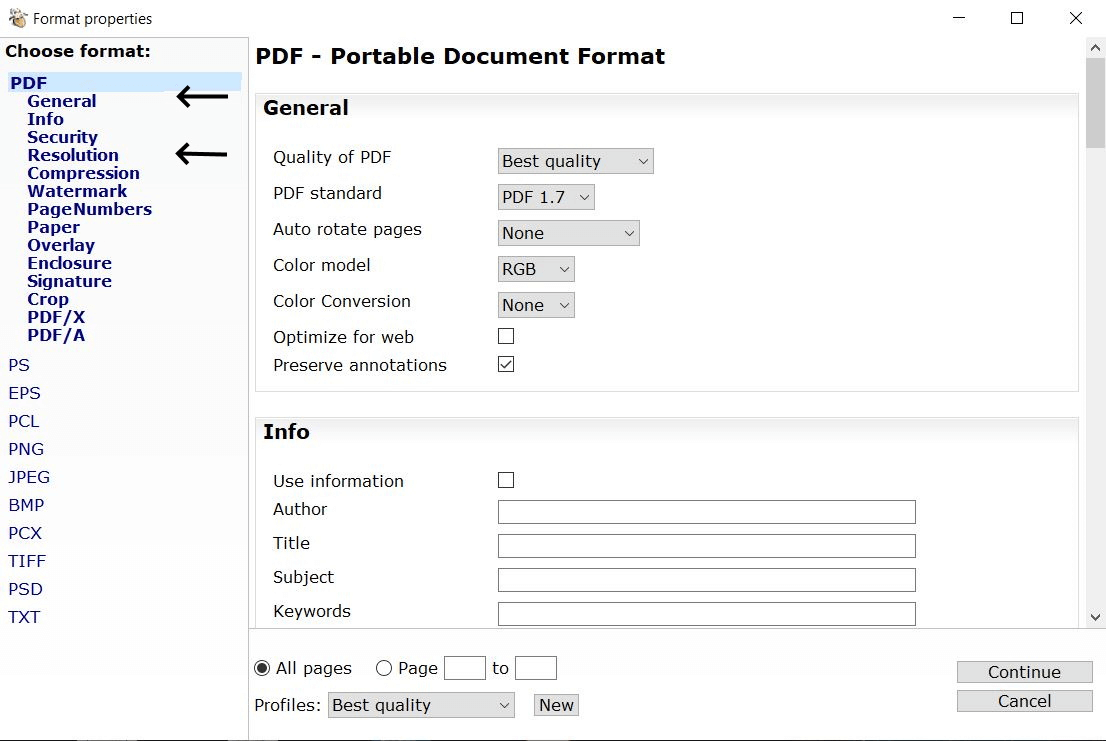
Task: Select the All pages radio button
Action: 263,668
